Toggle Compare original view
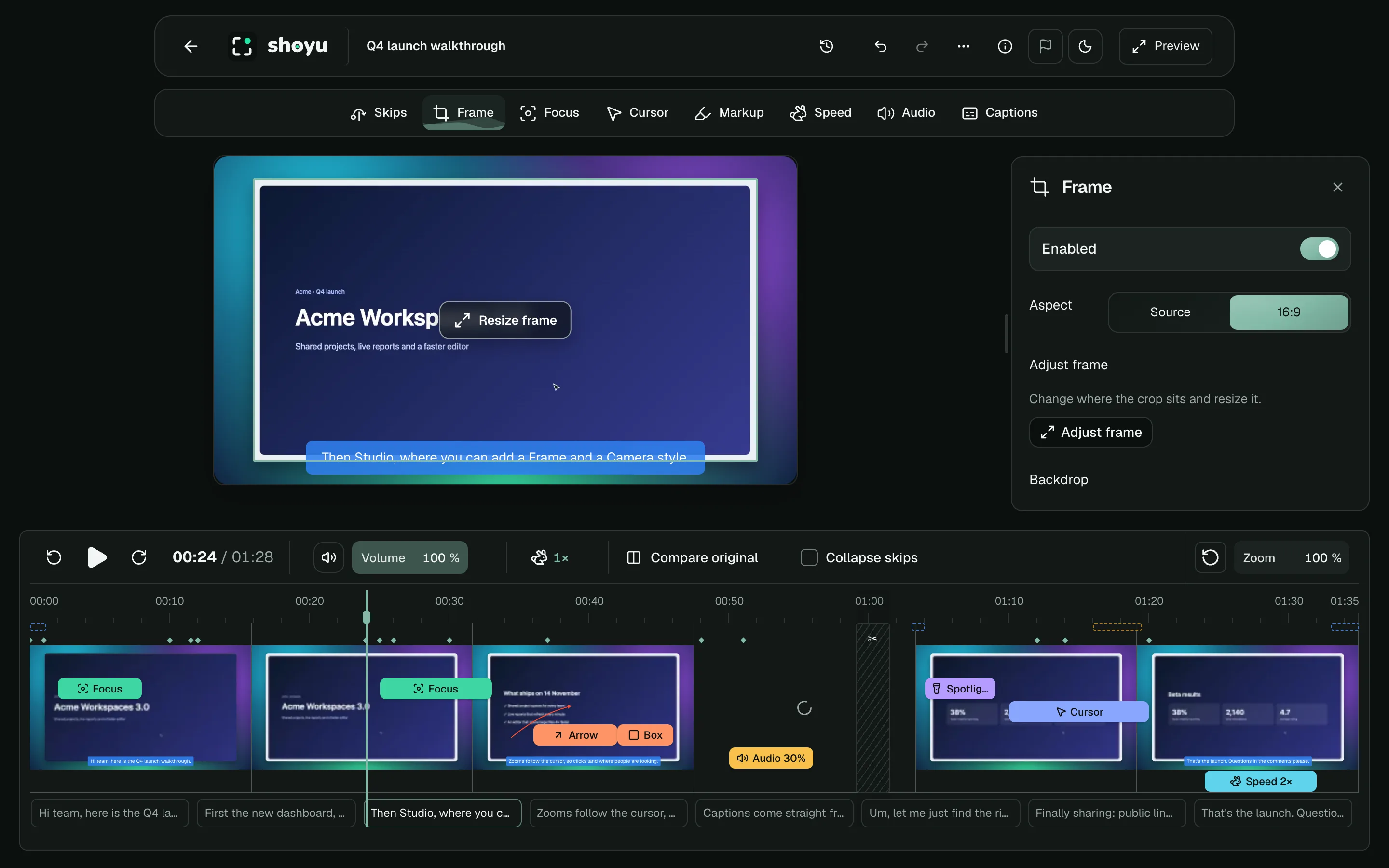Screen dimensions: 1389x868 pyautogui.click(x=692, y=557)
